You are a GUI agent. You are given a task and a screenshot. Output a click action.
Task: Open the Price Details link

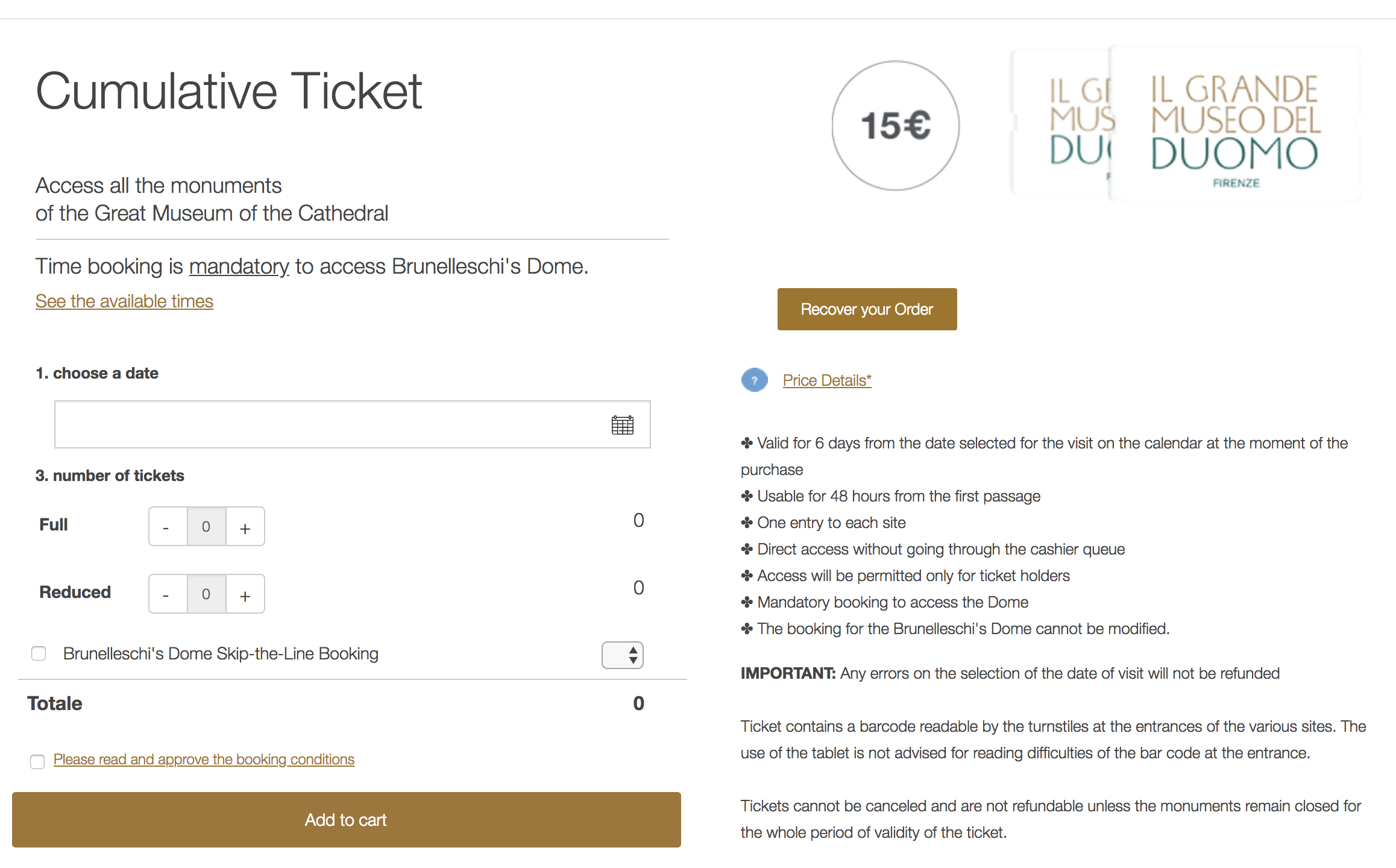tap(827, 380)
